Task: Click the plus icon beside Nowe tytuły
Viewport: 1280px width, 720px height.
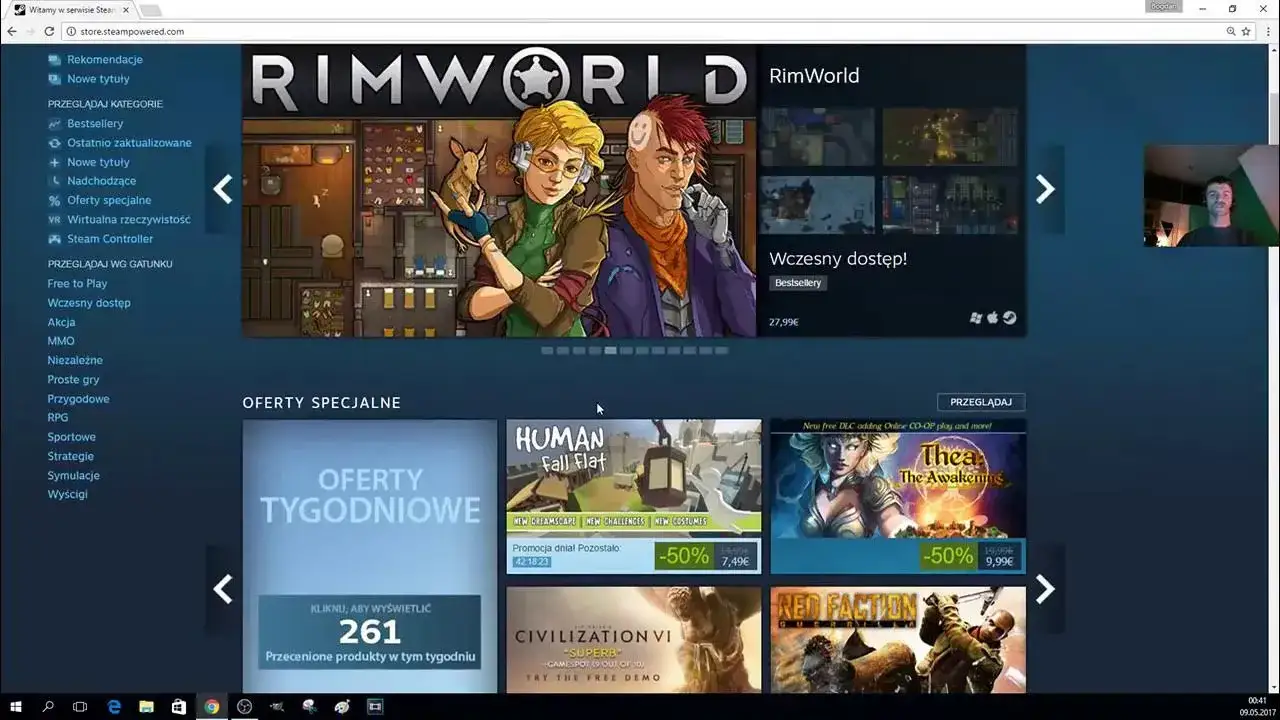Action: (54, 161)
